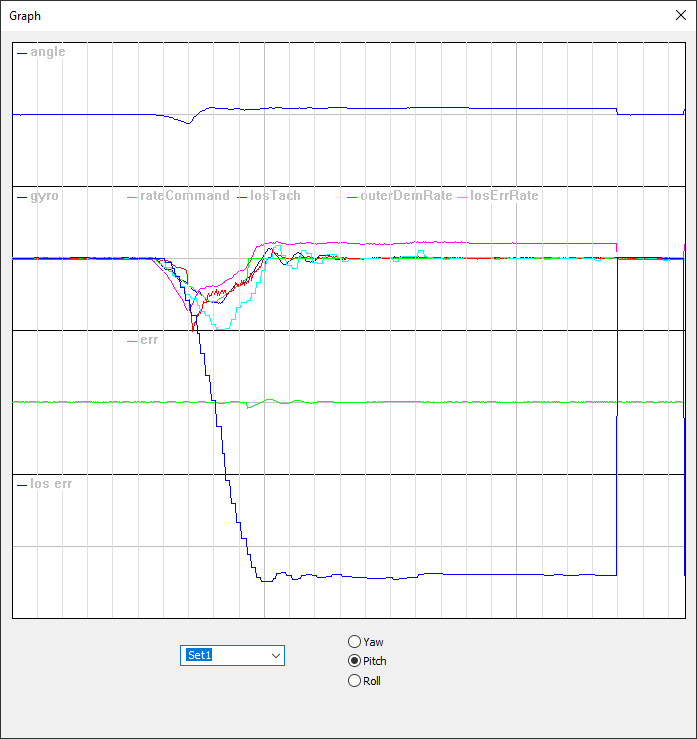The image size is (697, 739).
Task: Expand the Set1 dropdown arrow
Action: [x=275, y=655]
